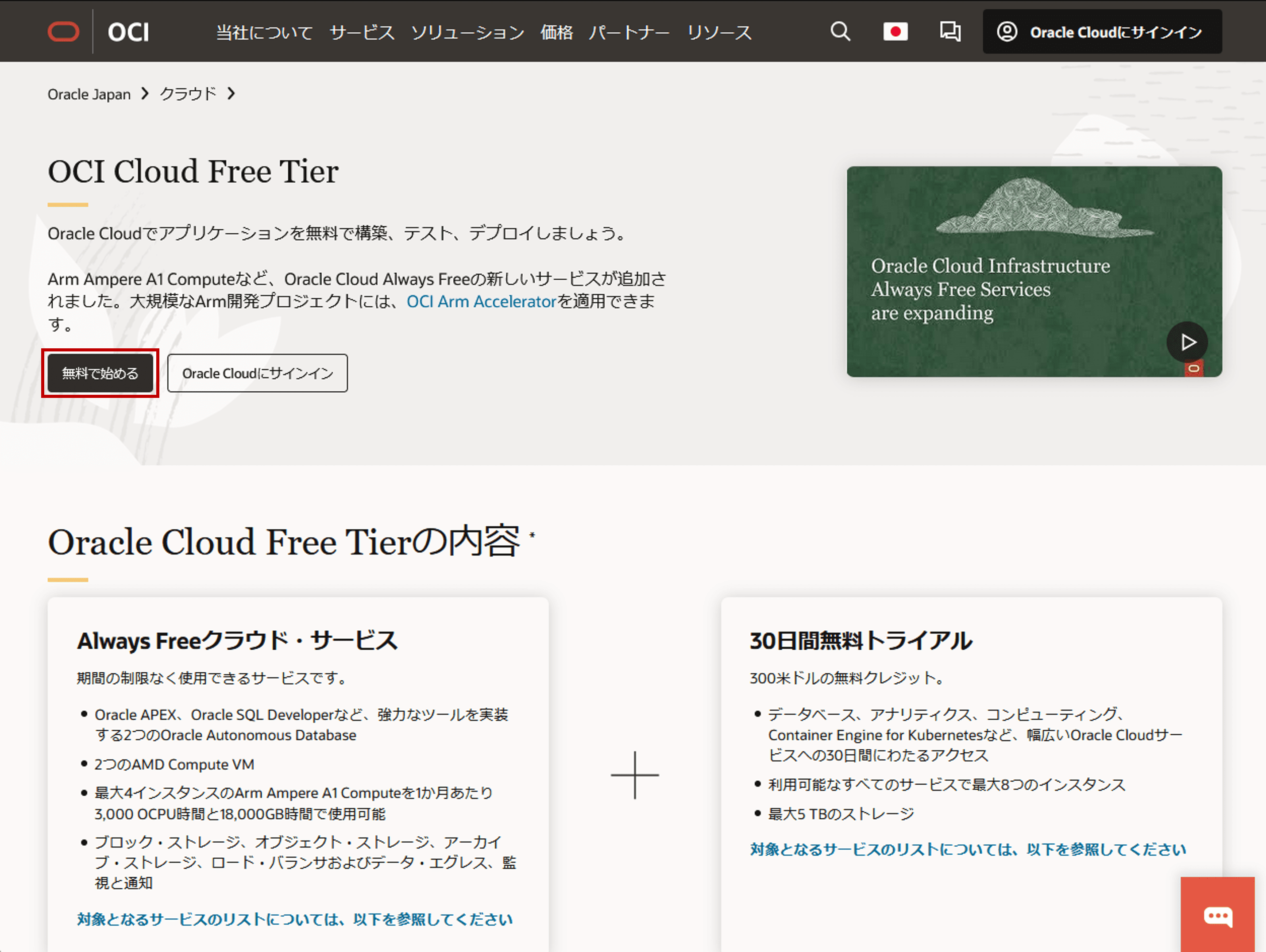
Task: Click the Oracle Cloud Free Tierの内容 heading
Action: tap(284, 541)
